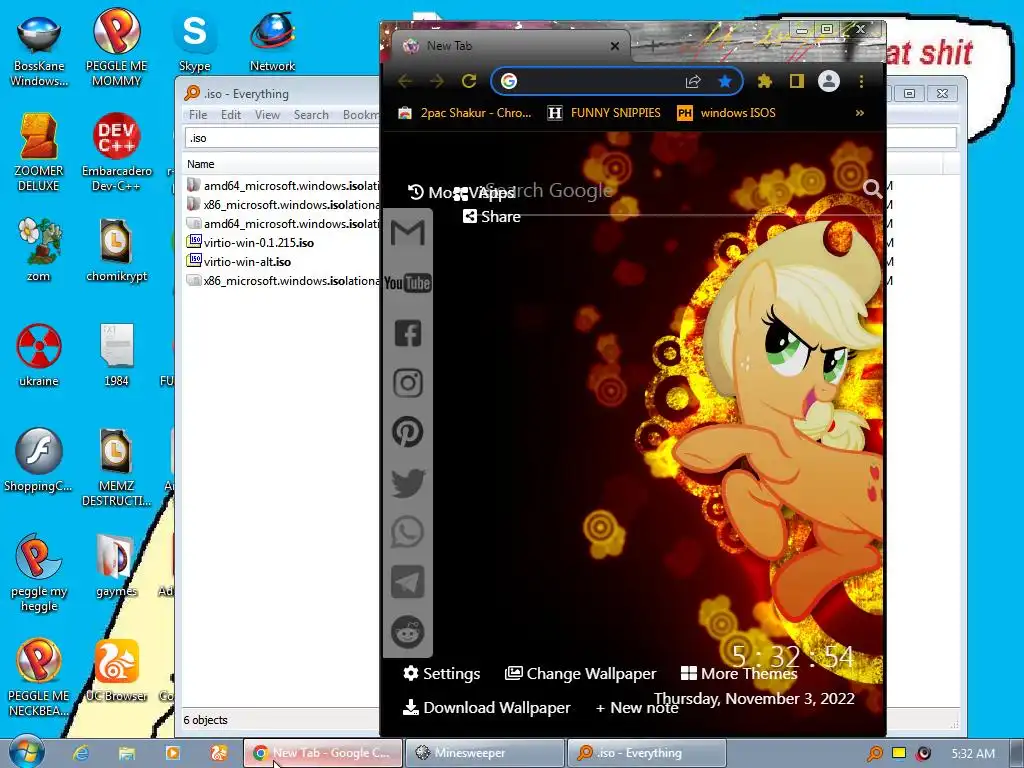Open Windows Start button
Image resolution: width=1024 pixels, height=768 pixels.
pyautogui.click(x=27, y=752)
